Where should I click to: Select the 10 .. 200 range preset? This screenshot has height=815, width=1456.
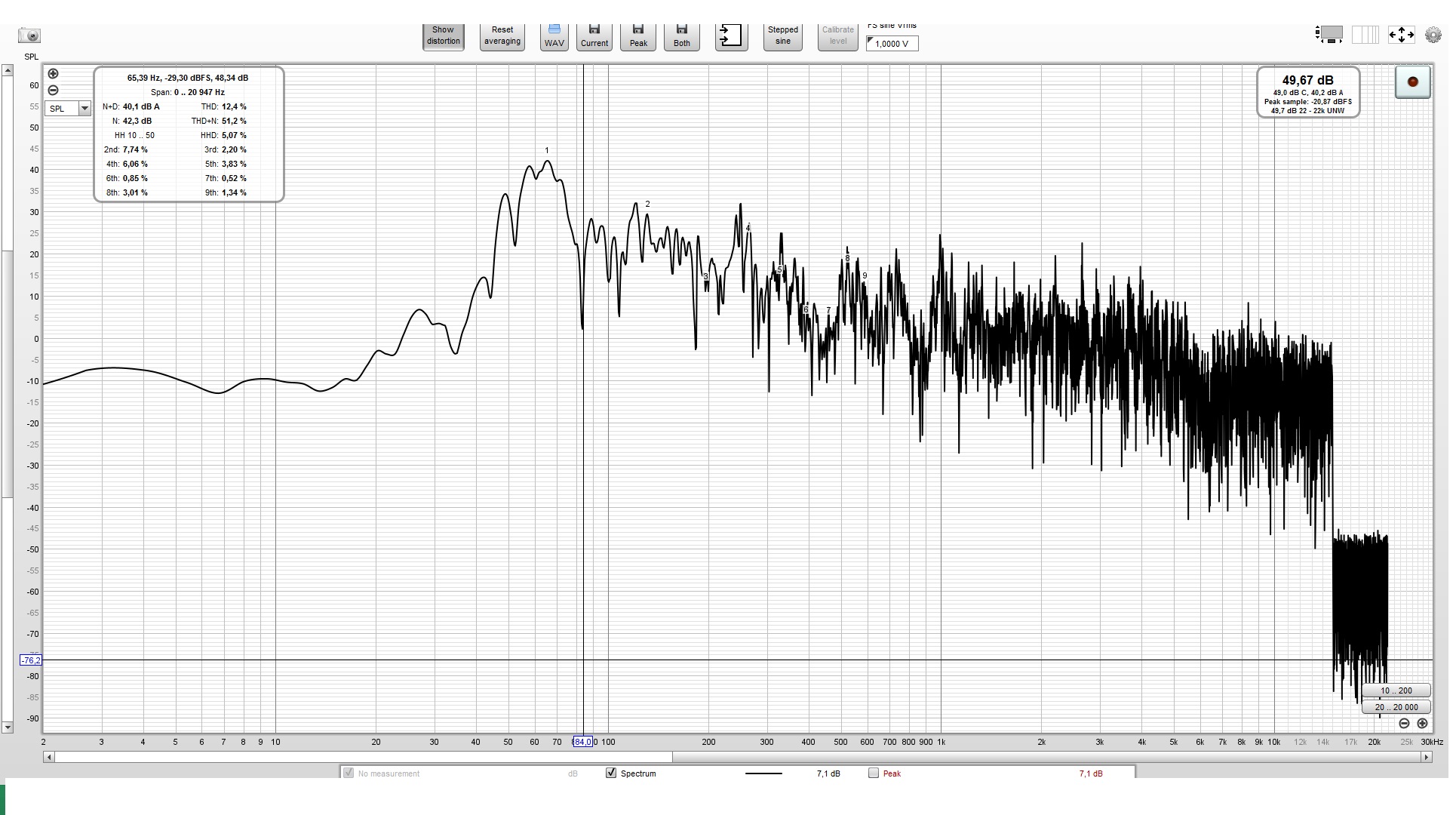pyautogui.click(x=1396, y=690)
